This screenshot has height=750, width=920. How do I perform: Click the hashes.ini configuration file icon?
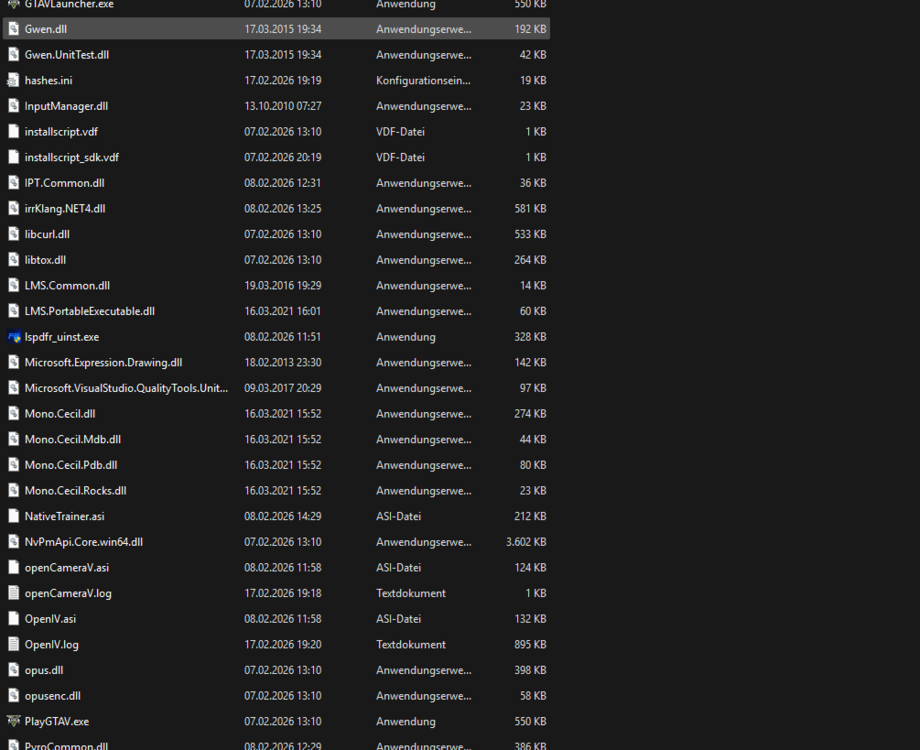pos(14,80)
